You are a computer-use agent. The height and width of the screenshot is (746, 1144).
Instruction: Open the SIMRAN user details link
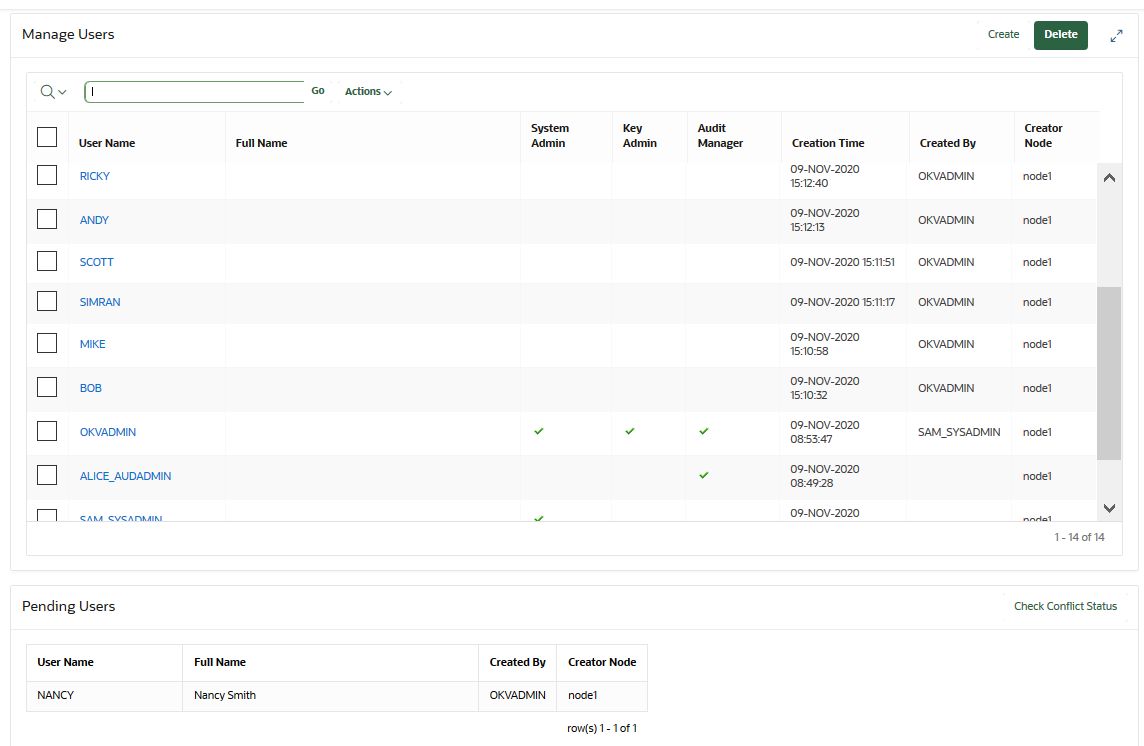(99, 301)
